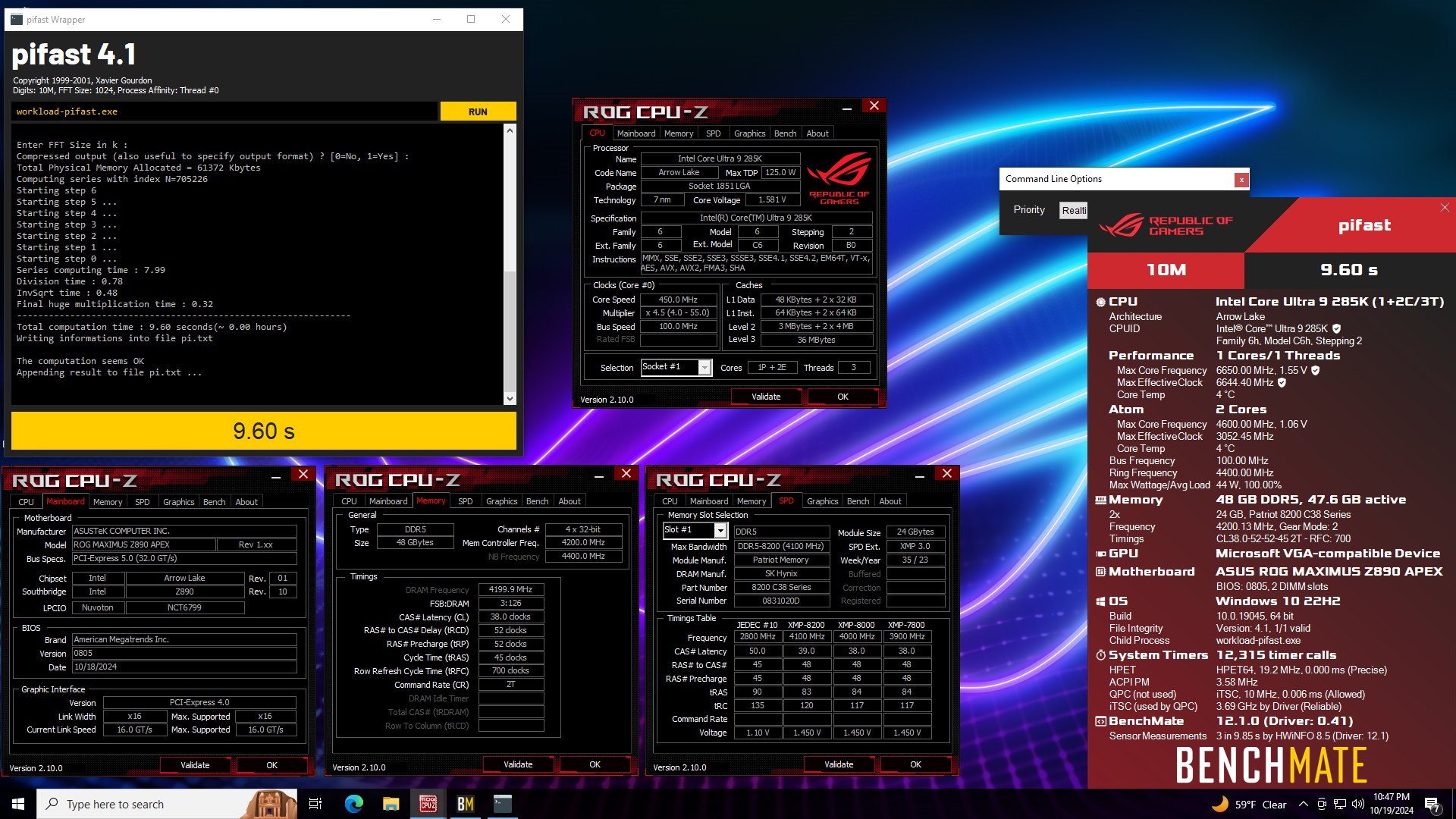Click the BenchMate version section icon
Image resolution: width=1456 pixels, height=819 pixels.
click(1100, 721)
